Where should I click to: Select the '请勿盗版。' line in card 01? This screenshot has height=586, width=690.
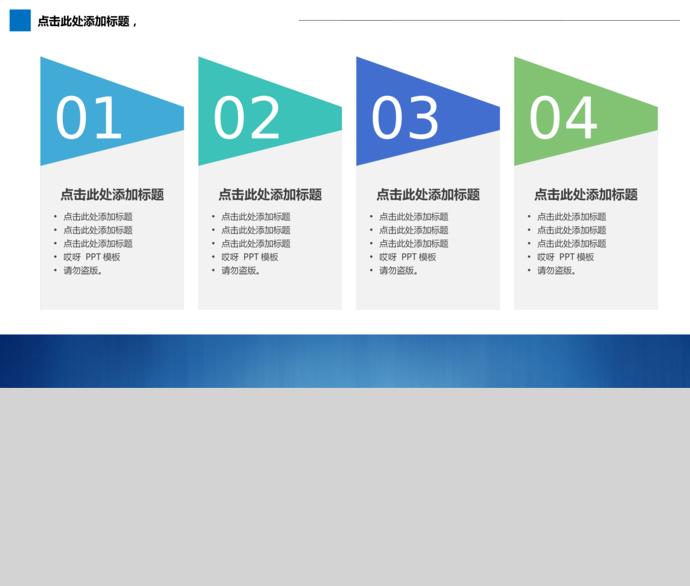pos(83,271)
